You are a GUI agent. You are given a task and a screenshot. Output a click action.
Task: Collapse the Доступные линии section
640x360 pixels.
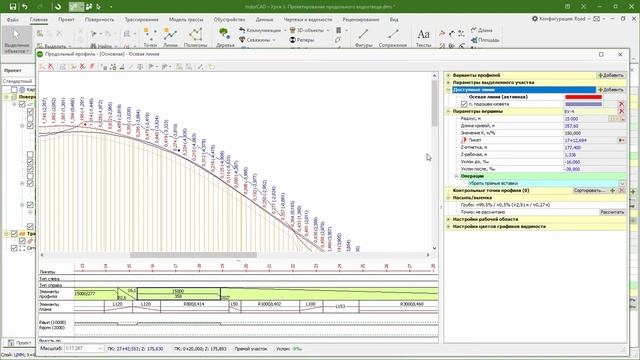coord(448,90)
